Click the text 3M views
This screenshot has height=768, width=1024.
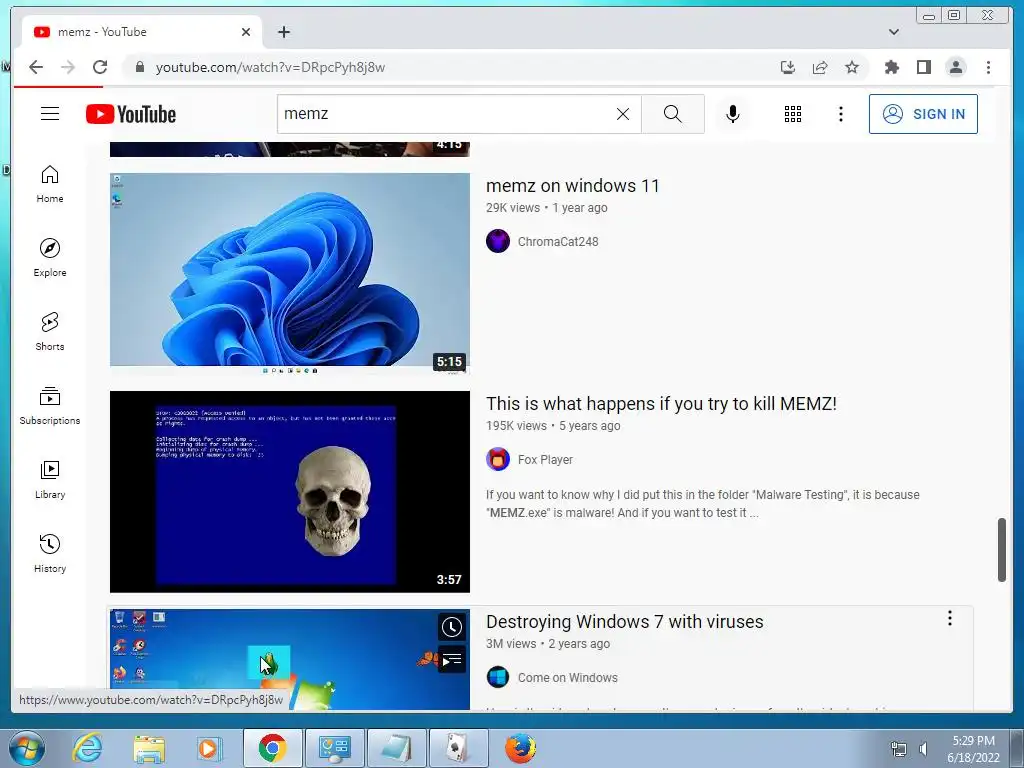[511, 644]
